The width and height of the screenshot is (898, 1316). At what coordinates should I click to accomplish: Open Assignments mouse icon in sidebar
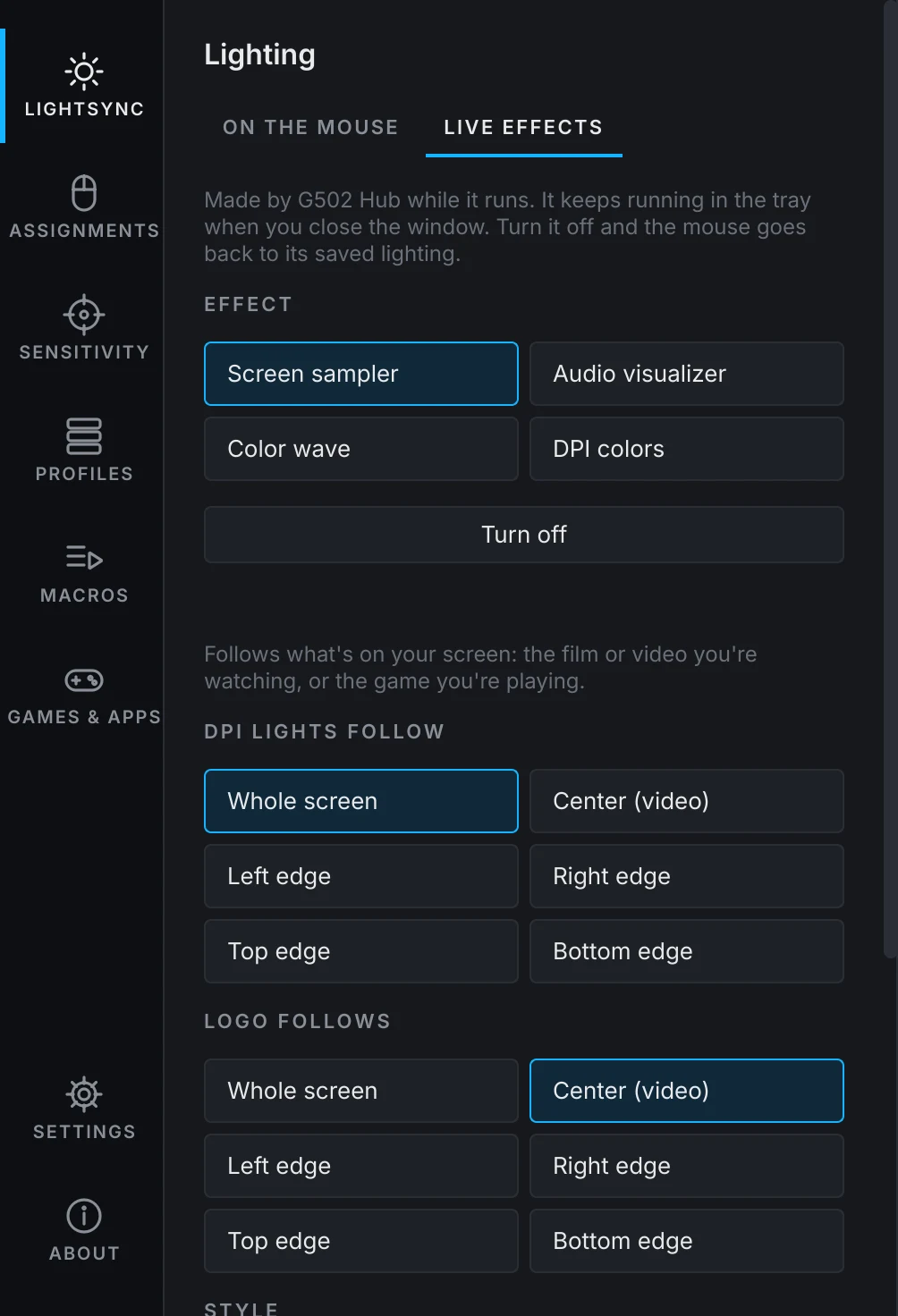(84, 193)
